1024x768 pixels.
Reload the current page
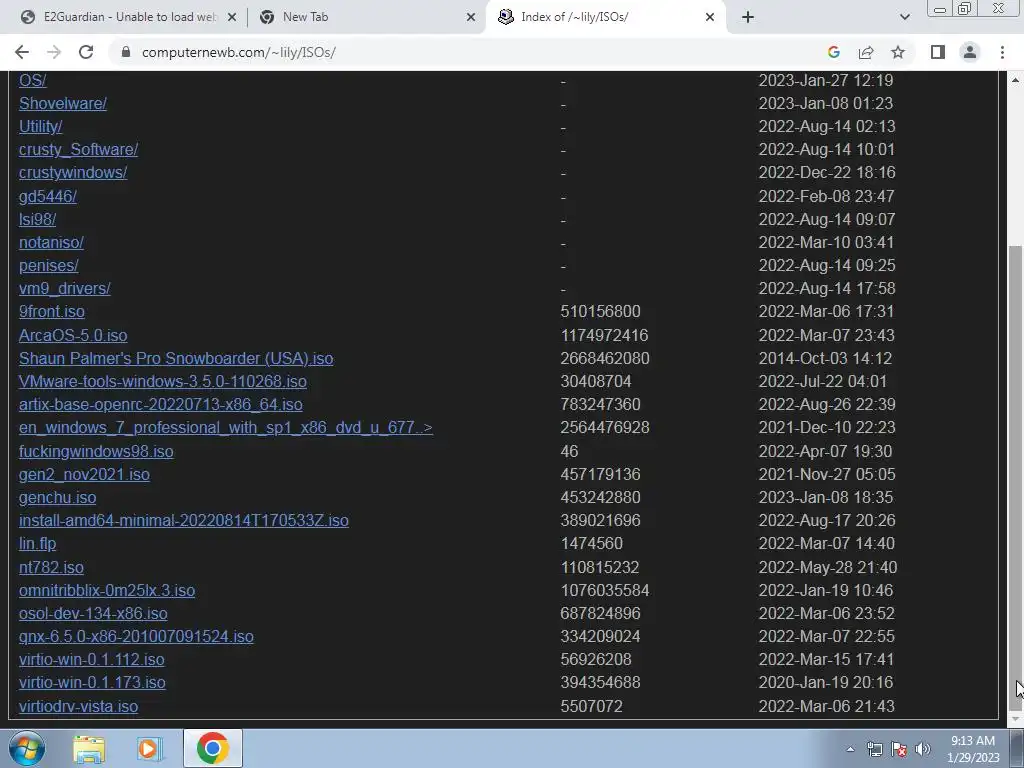pyautogui.click(x=86, y=52)
